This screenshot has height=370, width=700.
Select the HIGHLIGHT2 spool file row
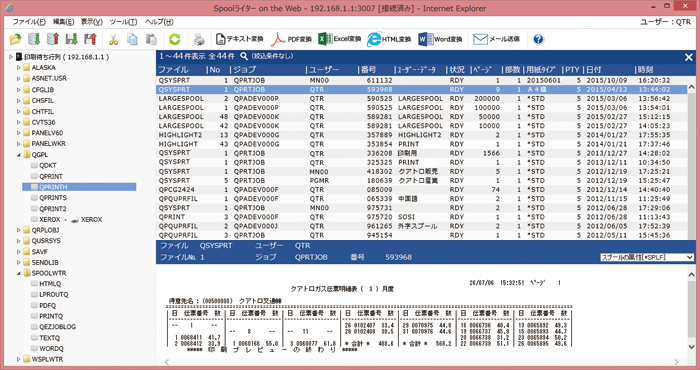point(421,135)
